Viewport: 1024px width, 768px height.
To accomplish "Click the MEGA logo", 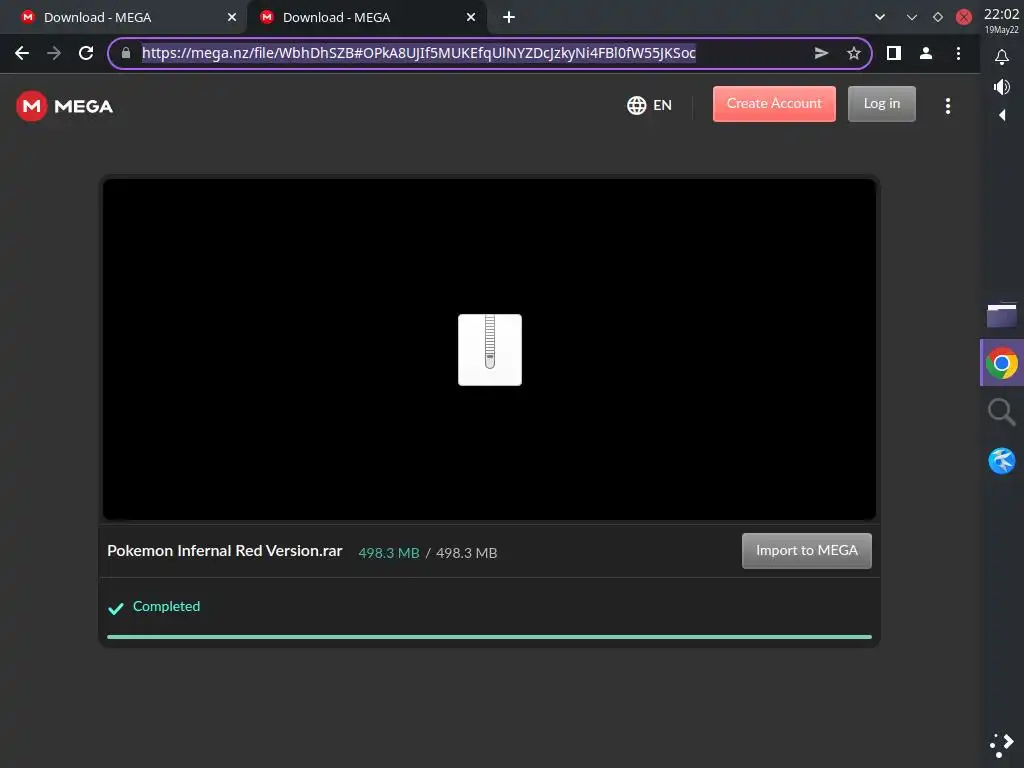I will [65, 106].
